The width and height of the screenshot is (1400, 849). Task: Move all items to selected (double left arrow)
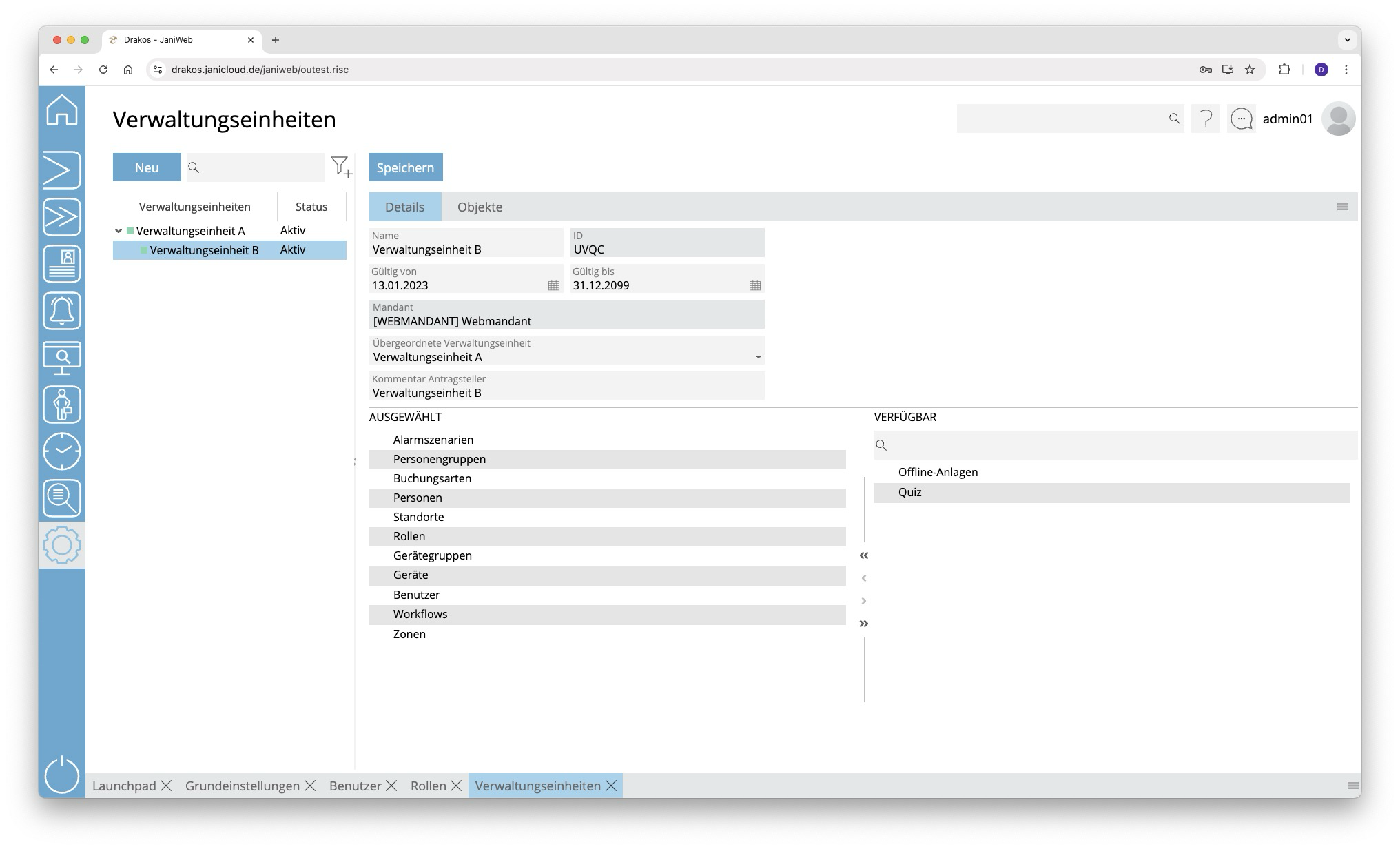click(x=864, y=555)
